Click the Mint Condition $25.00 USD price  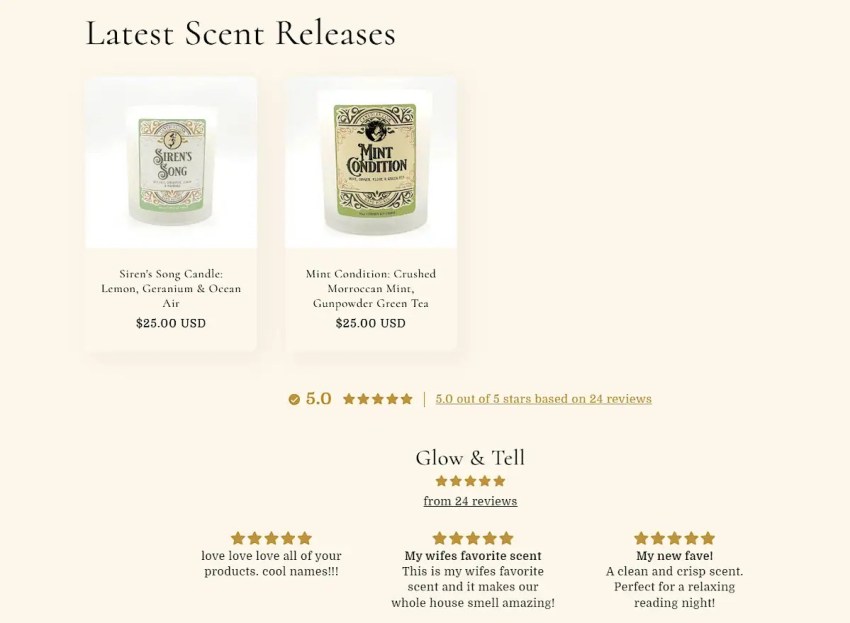point(371,323)
